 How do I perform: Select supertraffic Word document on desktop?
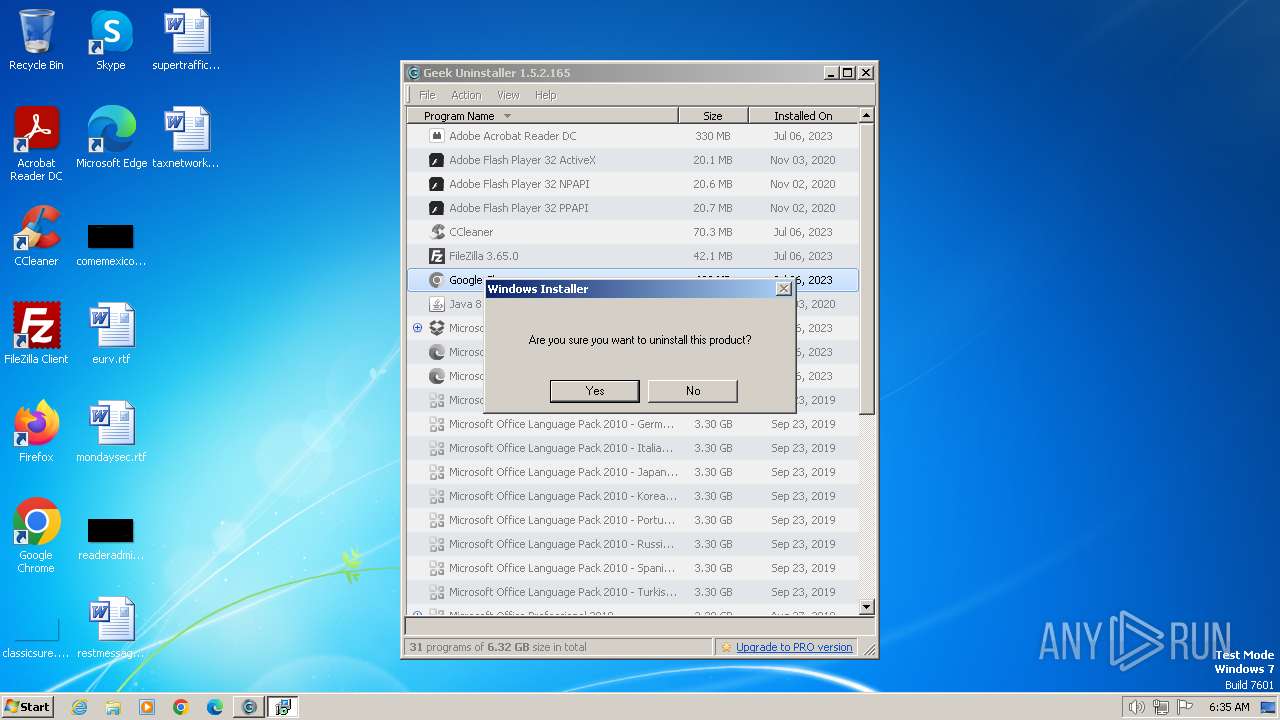(186, 40)
